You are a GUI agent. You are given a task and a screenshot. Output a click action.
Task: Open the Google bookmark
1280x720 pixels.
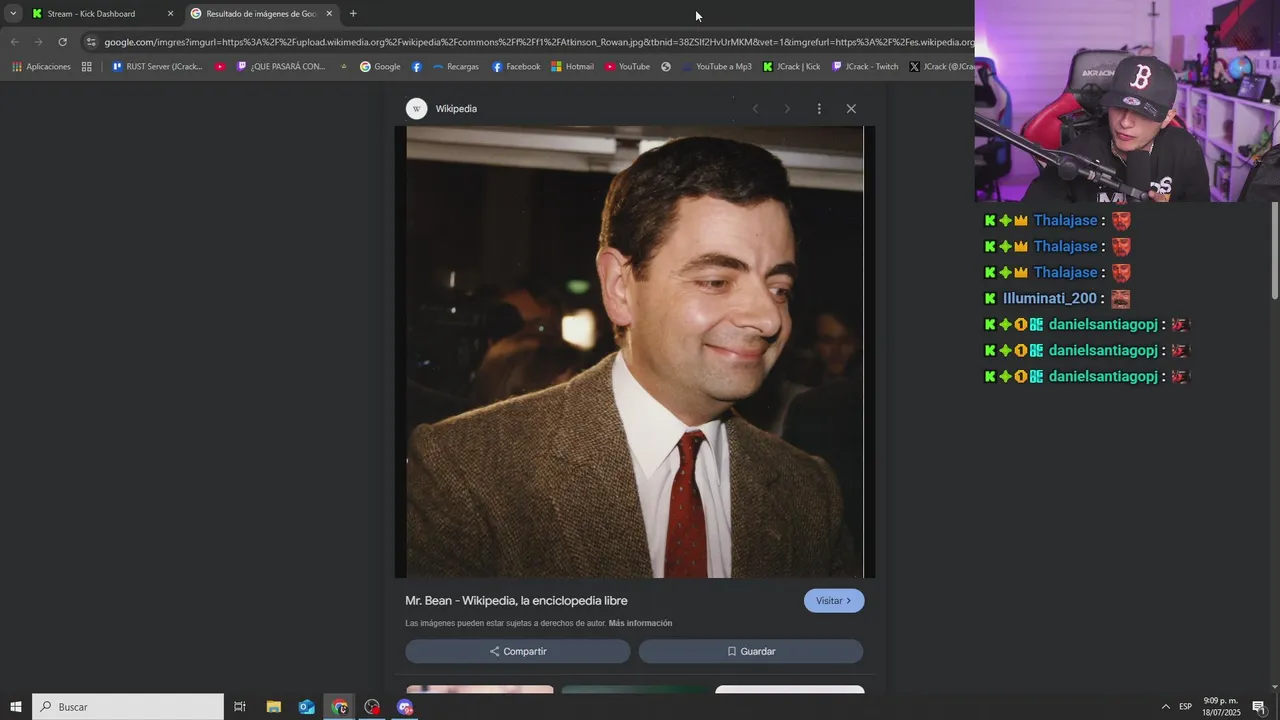tap(380, 67)
